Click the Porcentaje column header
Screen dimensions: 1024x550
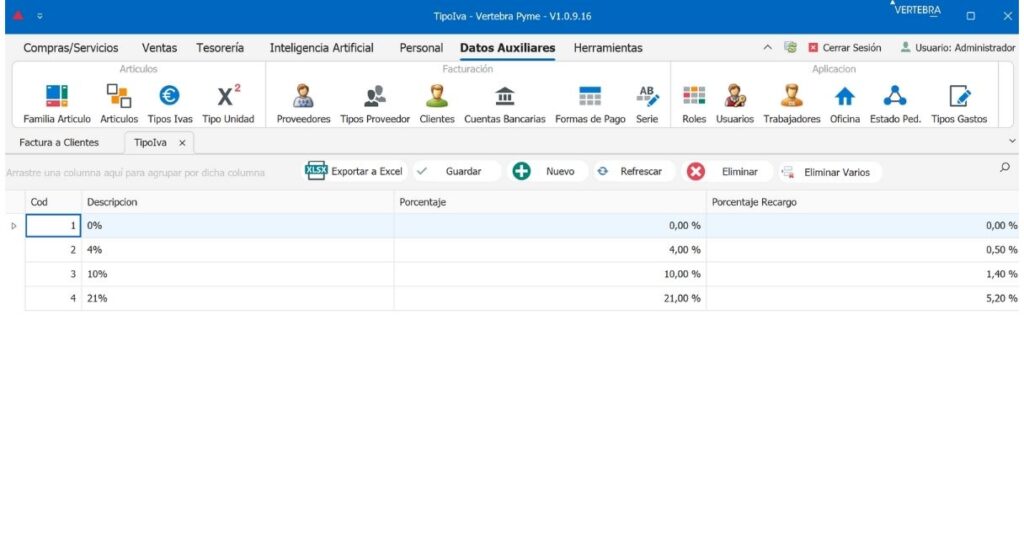click(550, 202)
